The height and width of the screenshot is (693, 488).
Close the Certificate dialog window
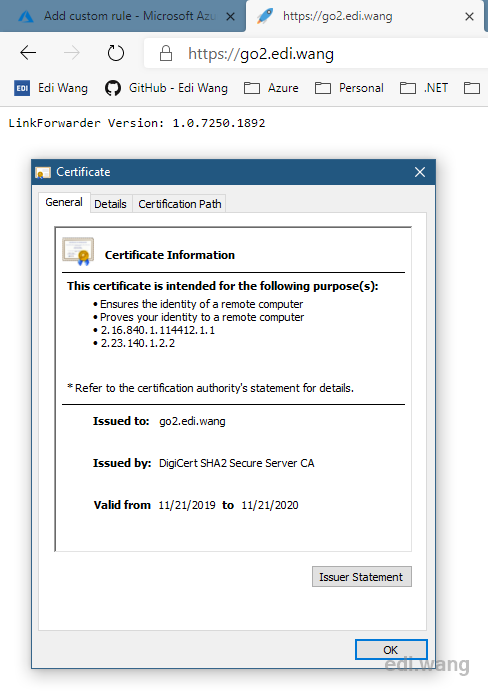point(420,172)
